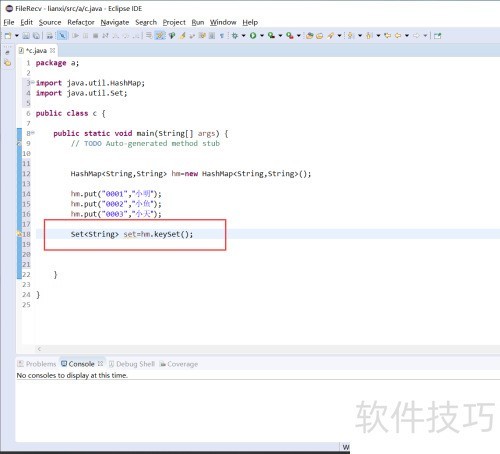Click the Terminate square icon
Image resolution: width=500 pixels, height=454 pixels.
click(x=96, y=36)
